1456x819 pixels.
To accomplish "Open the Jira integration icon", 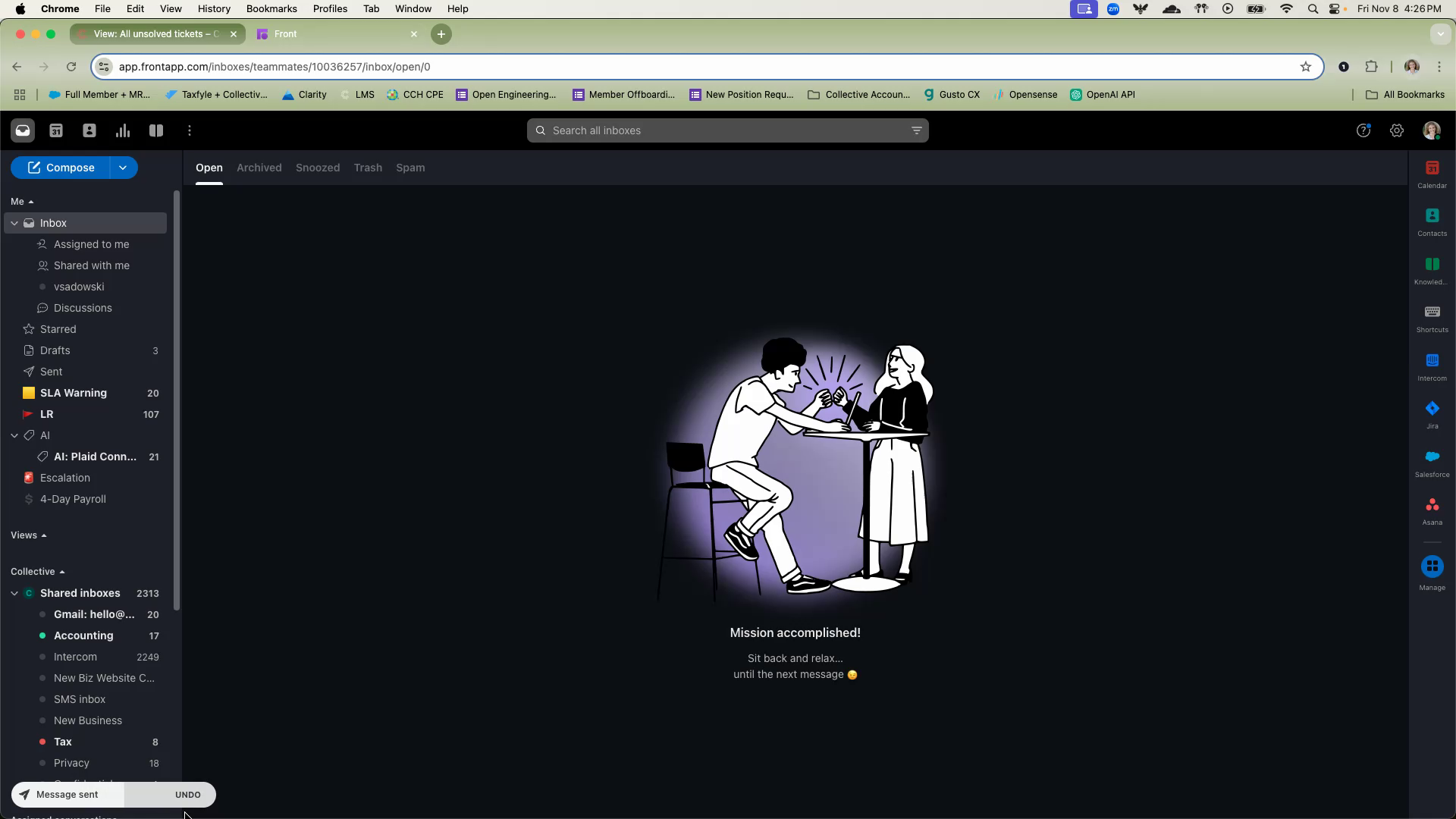I will [x=1432, y=414].
